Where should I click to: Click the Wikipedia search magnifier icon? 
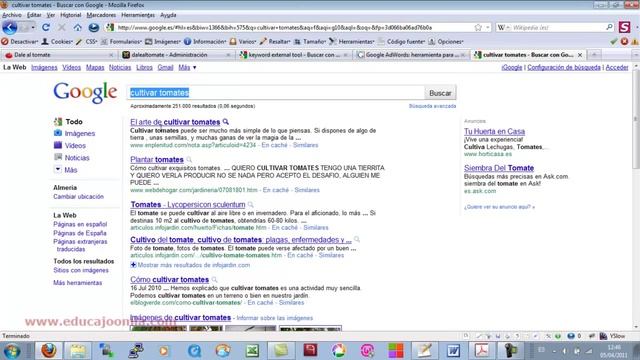[609, 27]
